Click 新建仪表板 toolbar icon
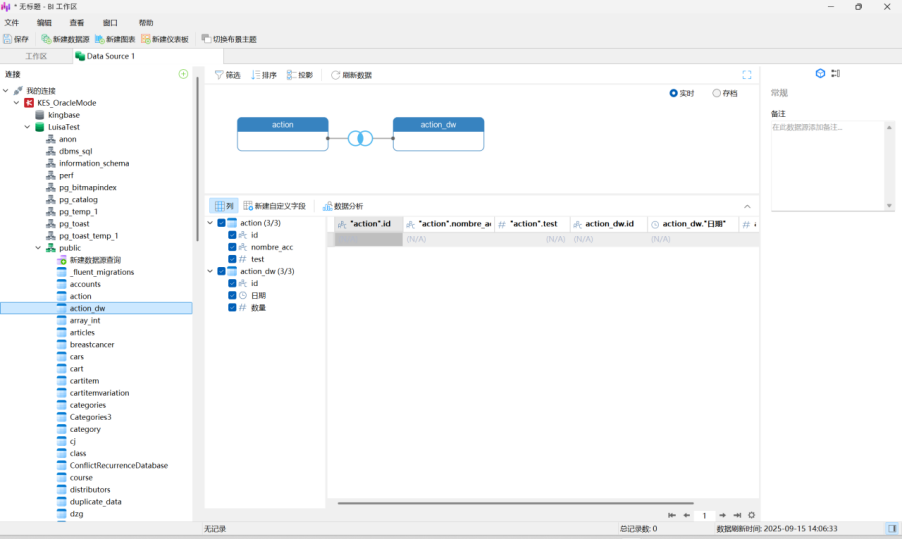The image size is (903, 539). 165,39
